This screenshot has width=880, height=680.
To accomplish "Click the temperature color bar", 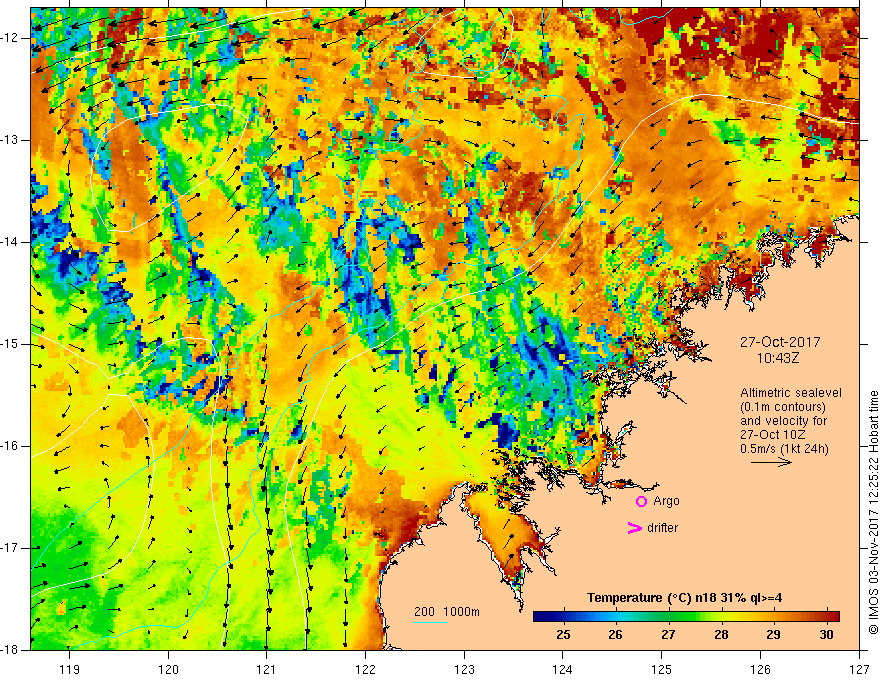I will (x=686, y=616).
